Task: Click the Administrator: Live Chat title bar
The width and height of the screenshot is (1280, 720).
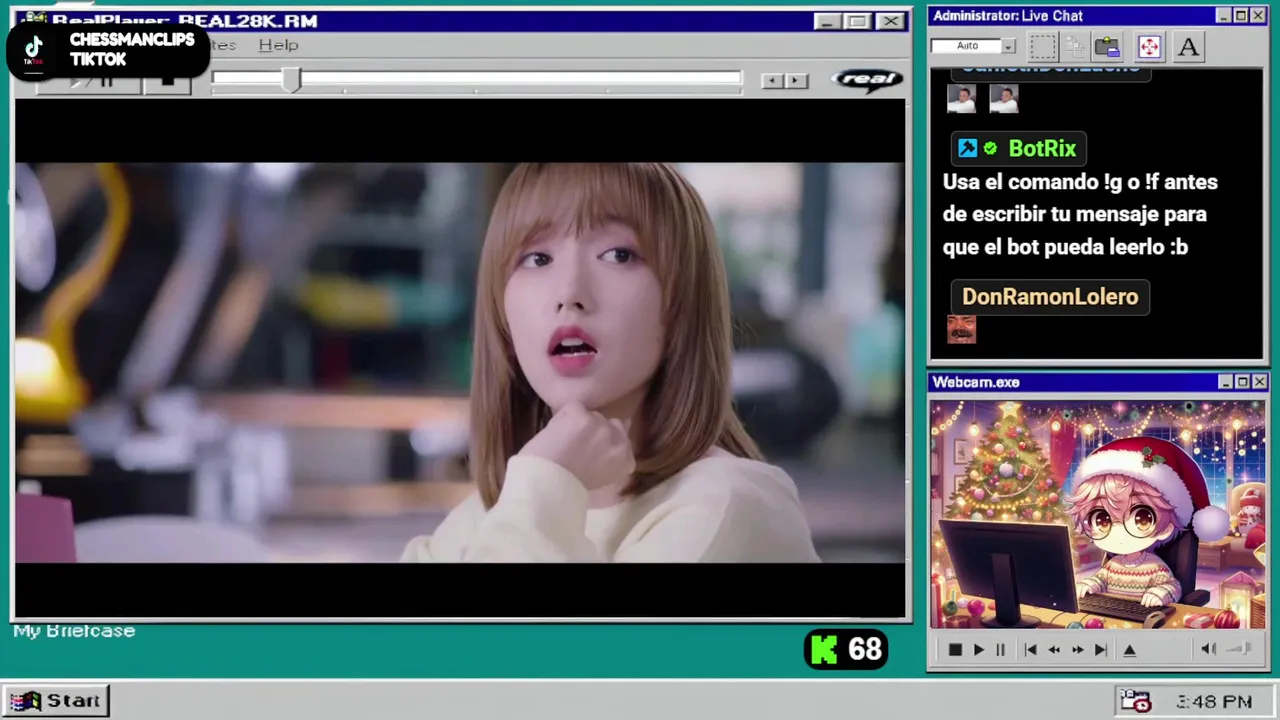Action: point(1097,16)
